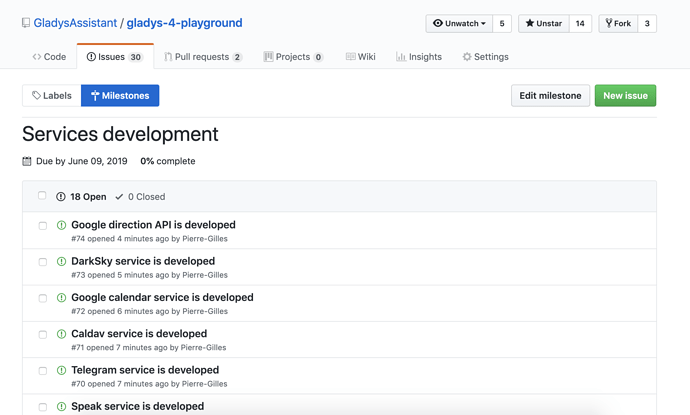The width and height of the screenshot is (690, 415).
Task: Unstar the repository
Action: pos(544,23)
